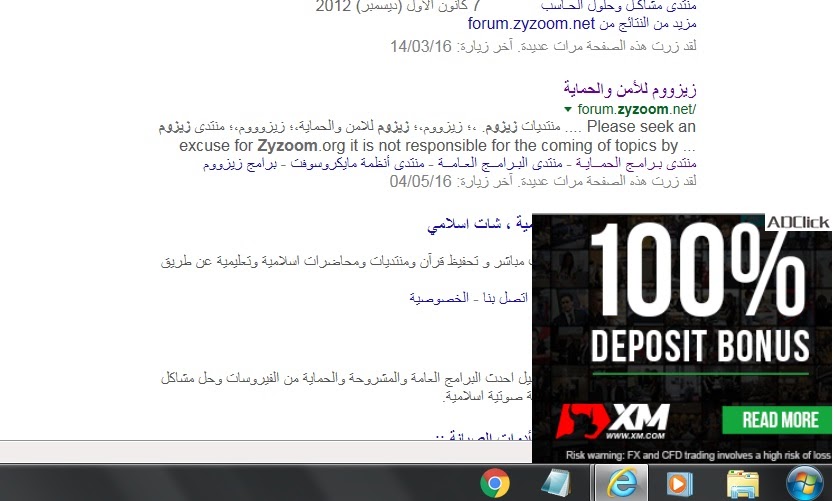Open منتدى أنظمة مايكروسوفت sitelink
Viewport: 834px width, 501px height.
tap(357, 164)
